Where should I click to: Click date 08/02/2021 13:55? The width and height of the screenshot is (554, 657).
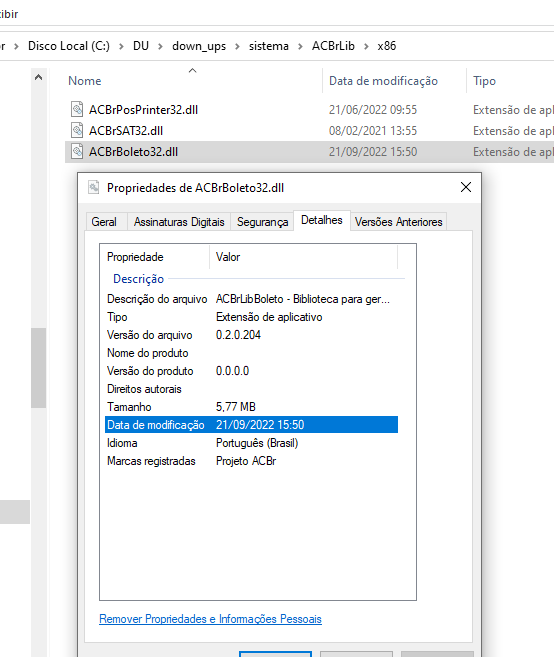pos(373,131)
